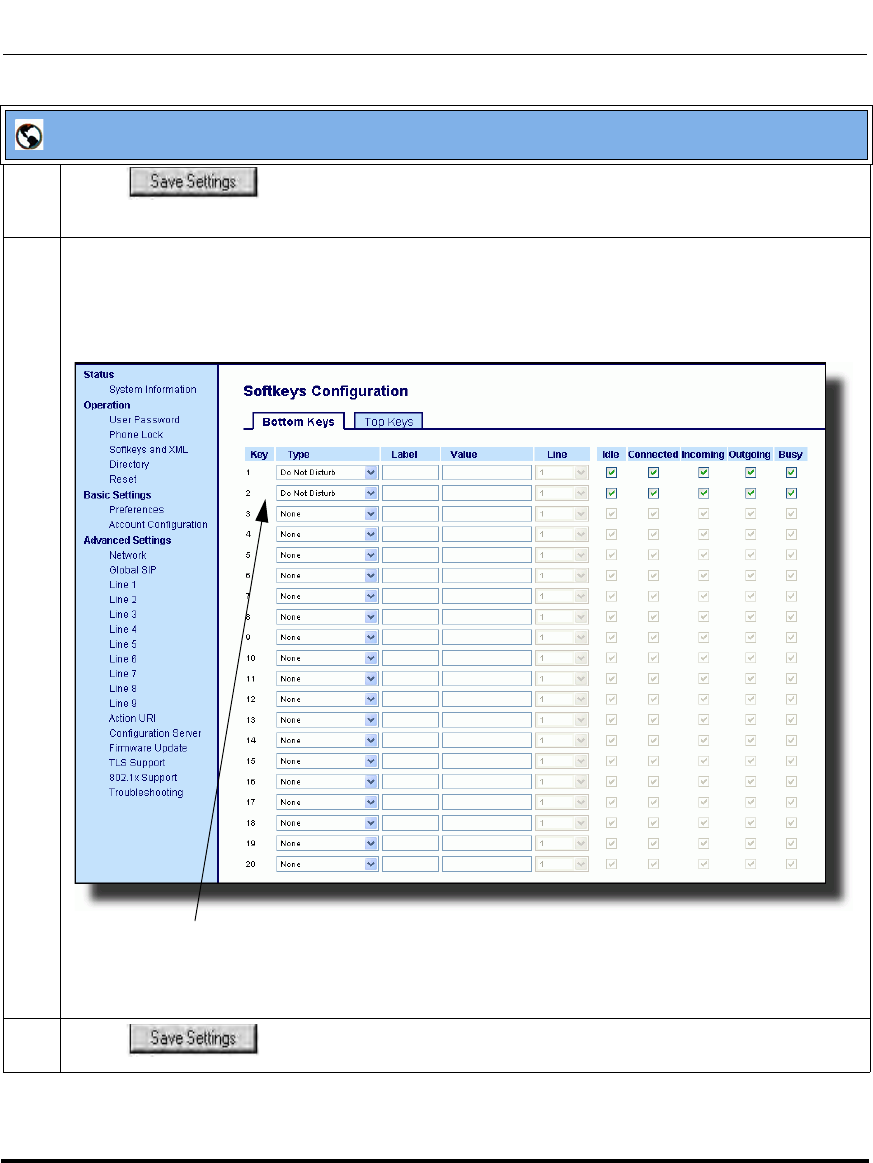Toggle Connected checkbox for key 2
Screen dimensions: 873x1163
click(x=653, y=493)
